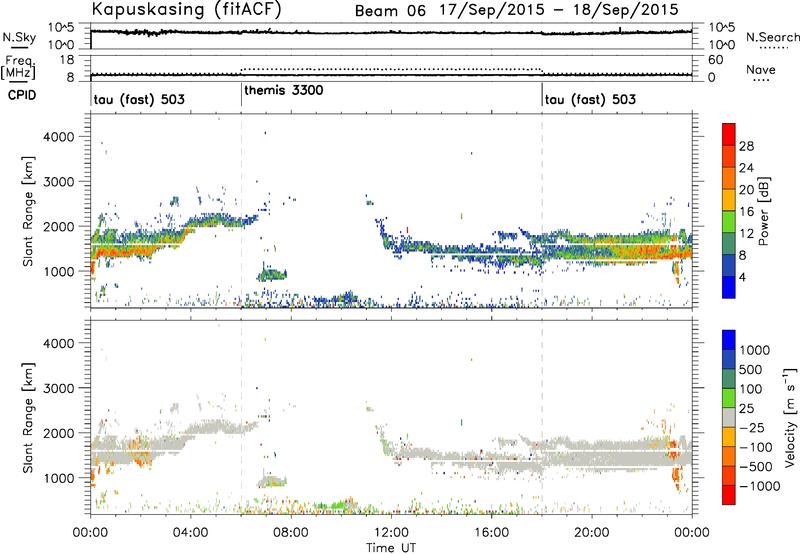Viewport: 800px width, 554px height.
Task: Click the gray -25 to 25 Velocity swatch
Action: [729, 418]
